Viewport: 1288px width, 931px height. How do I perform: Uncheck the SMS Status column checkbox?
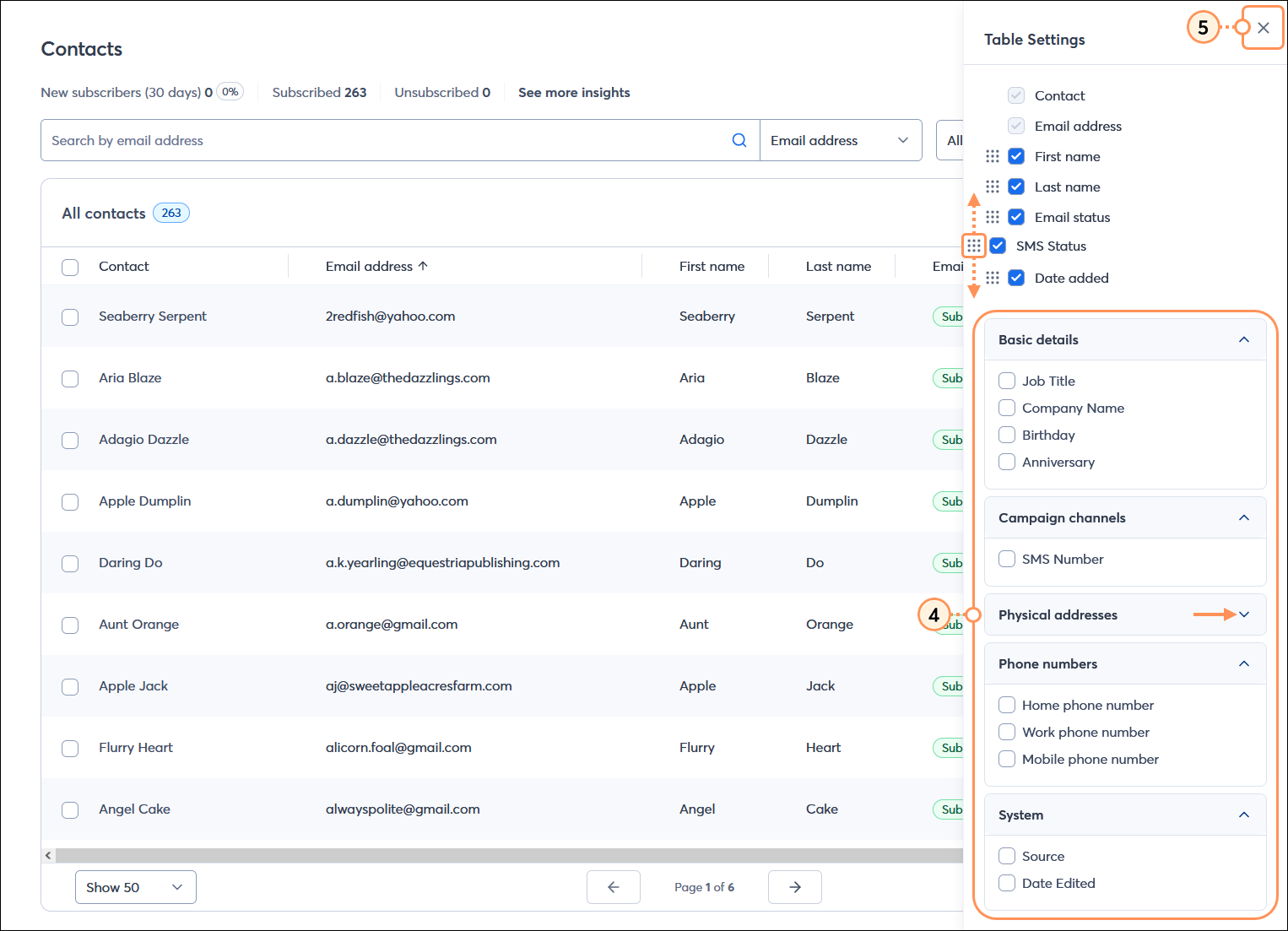pos(998,246)
